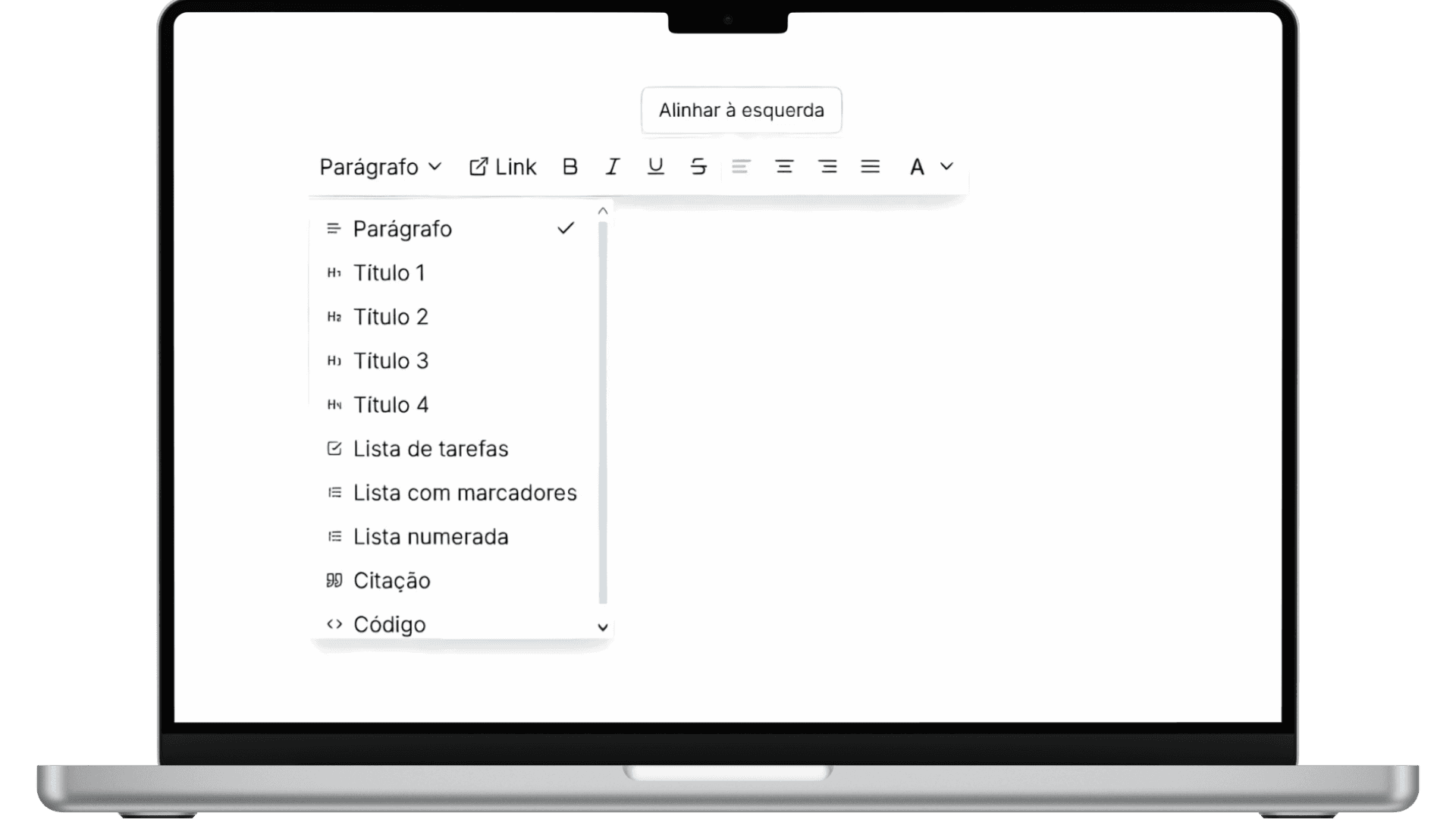Click the Link button in toolbar

(503, 167)
